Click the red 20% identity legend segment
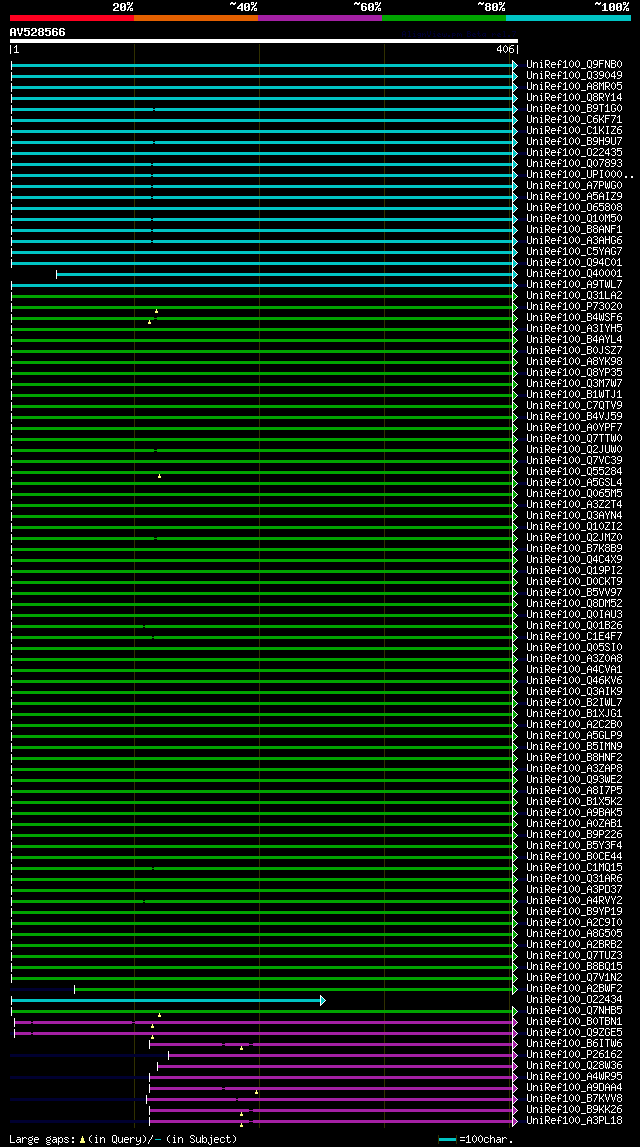The image size is (640, 1147). pyautogui.click(x=72, y=18)
